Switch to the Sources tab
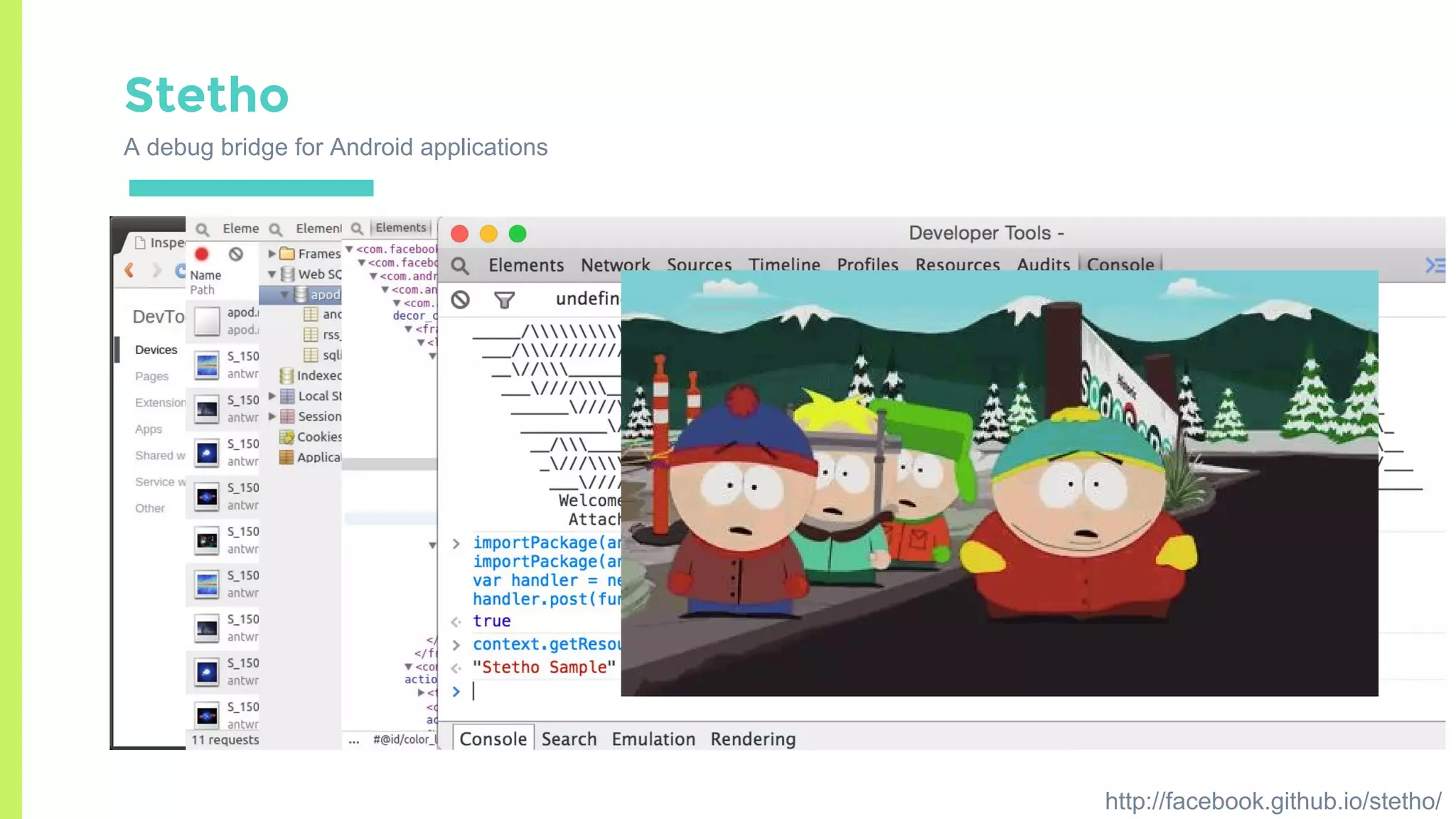The height and width of the screenshot is (819, 1456). tap(699, 265)
